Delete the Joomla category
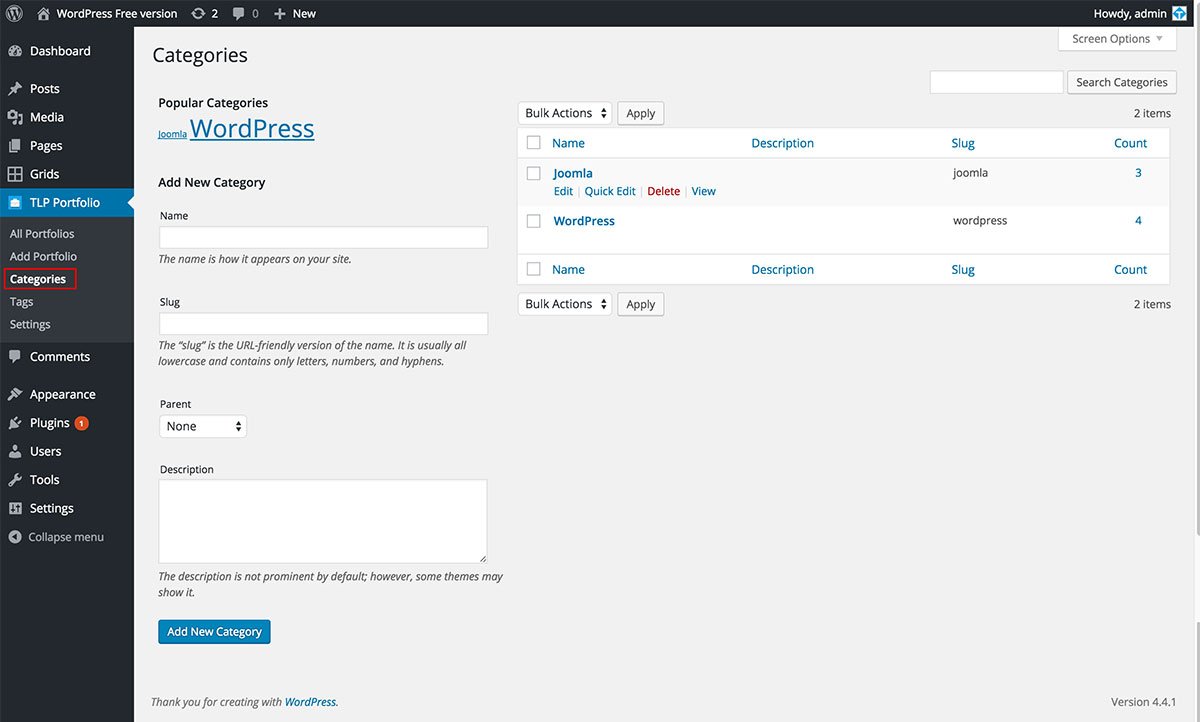1200x722 pixels. click(664, 191)
